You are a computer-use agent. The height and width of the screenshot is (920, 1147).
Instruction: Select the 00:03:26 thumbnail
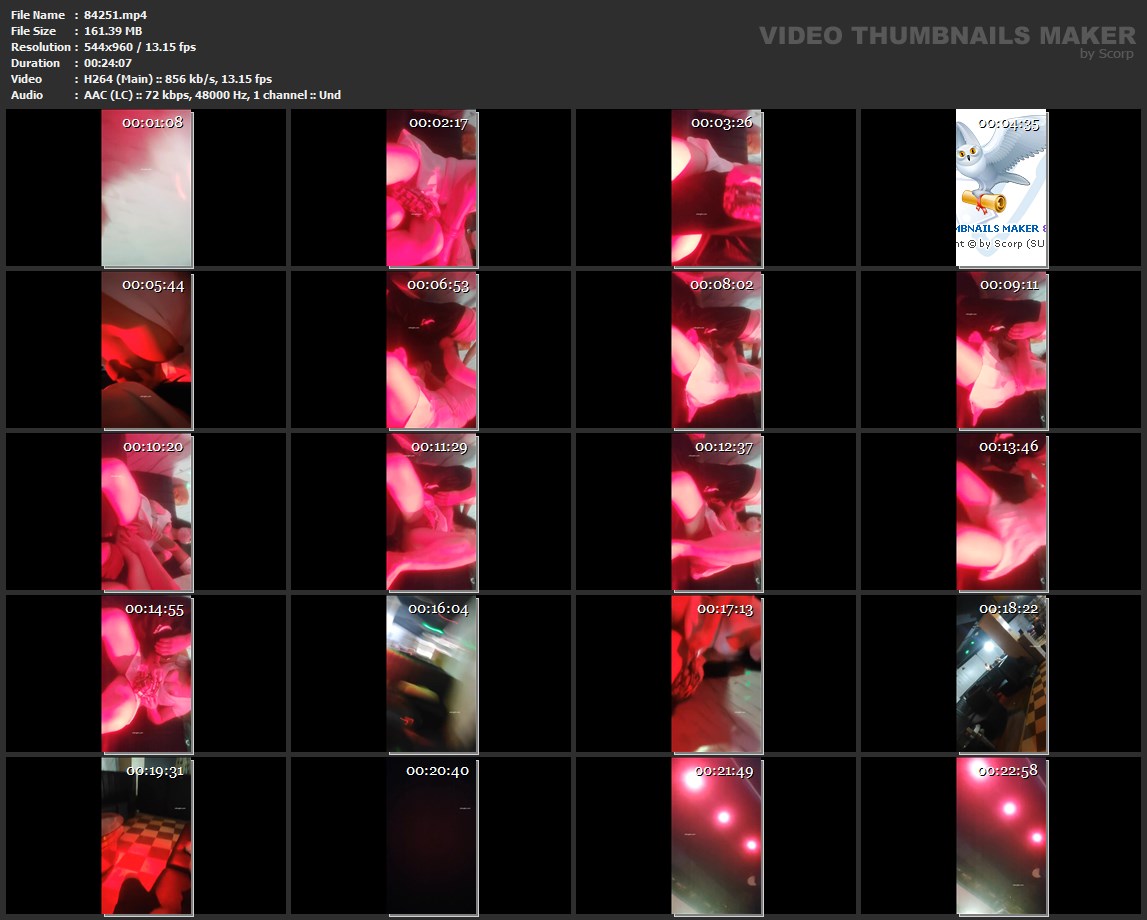pyautogui.click(x=716, y=188)
